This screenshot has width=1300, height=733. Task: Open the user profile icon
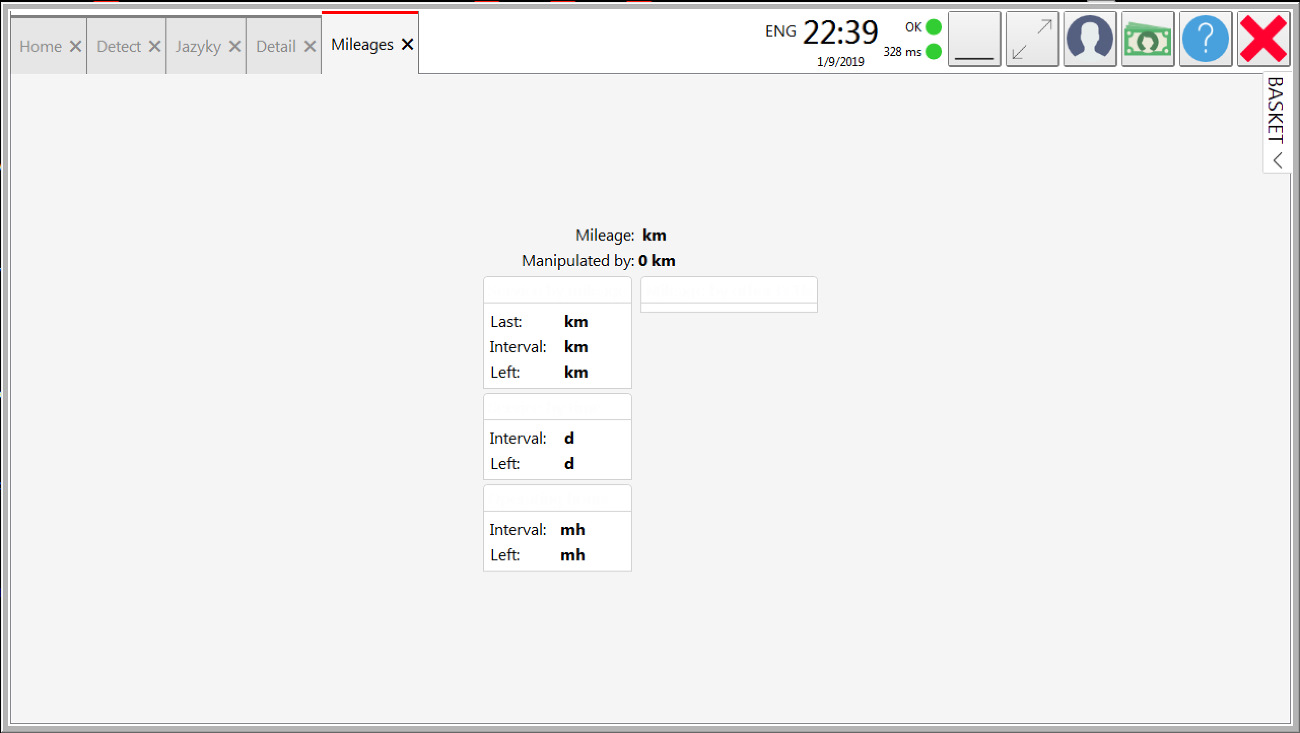pyautogui.click(x=1090, y=39)
